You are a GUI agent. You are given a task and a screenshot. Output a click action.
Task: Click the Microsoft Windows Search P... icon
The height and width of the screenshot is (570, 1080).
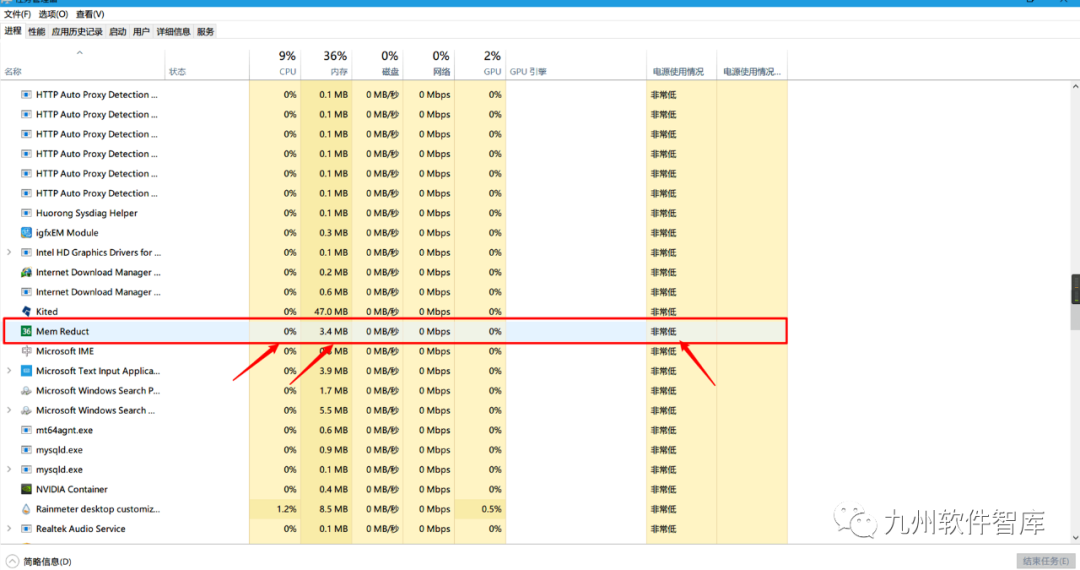coord(26,390)
